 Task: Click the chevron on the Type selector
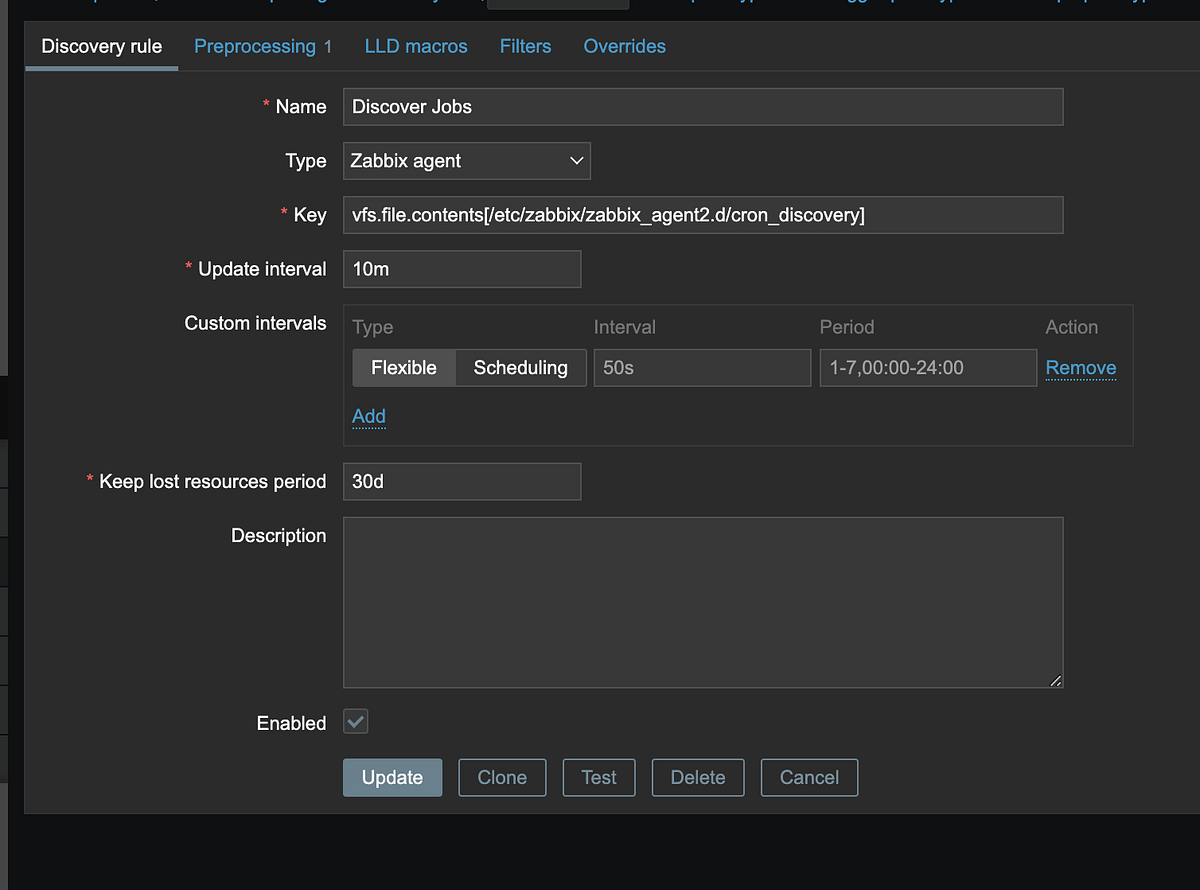point(576,160)
